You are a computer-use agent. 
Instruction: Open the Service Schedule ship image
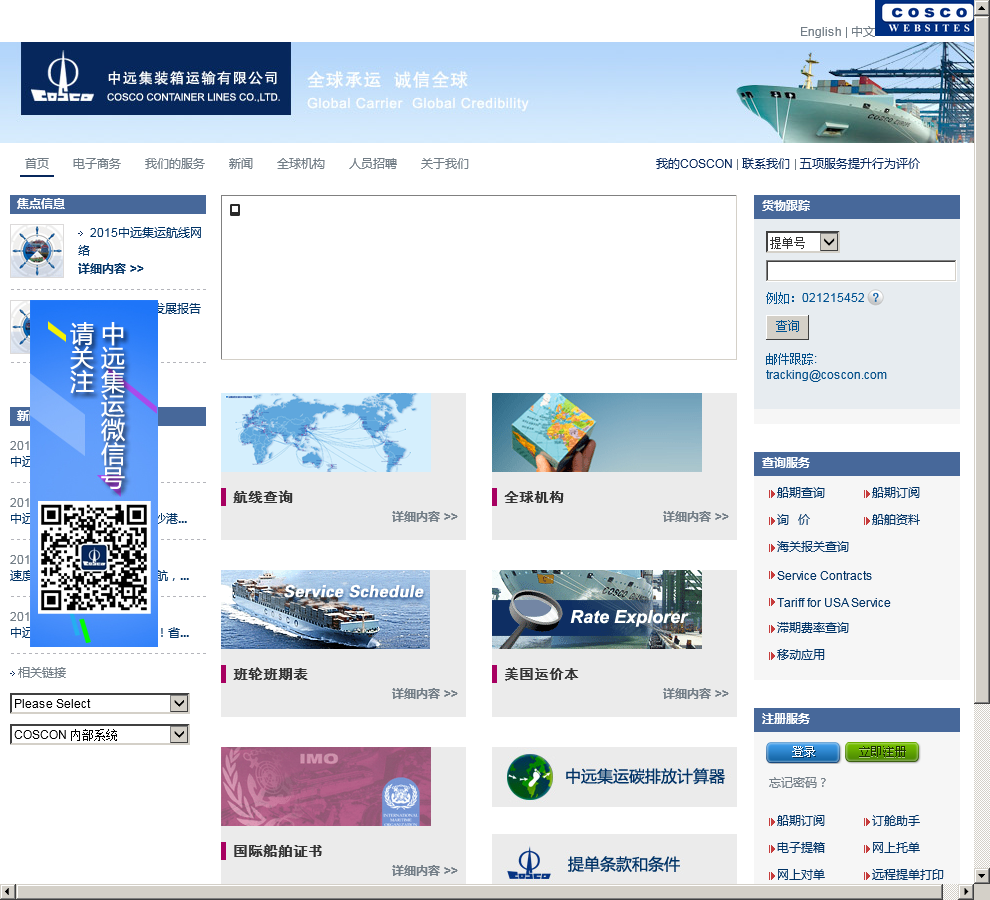coord(326,609)
